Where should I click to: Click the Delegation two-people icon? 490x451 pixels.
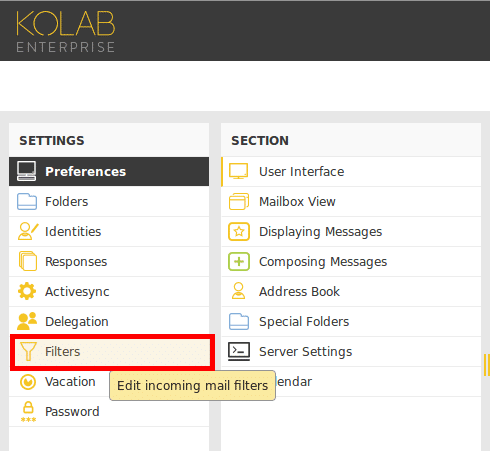(27, 321)
